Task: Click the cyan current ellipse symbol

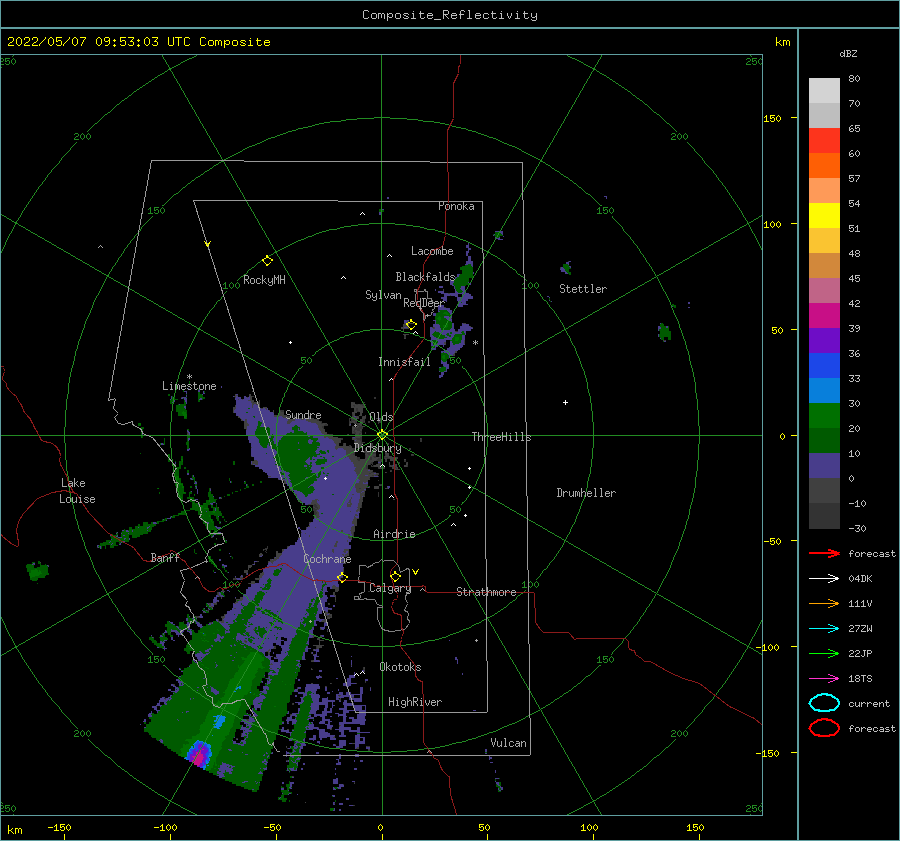Action: tap(824, 703)
